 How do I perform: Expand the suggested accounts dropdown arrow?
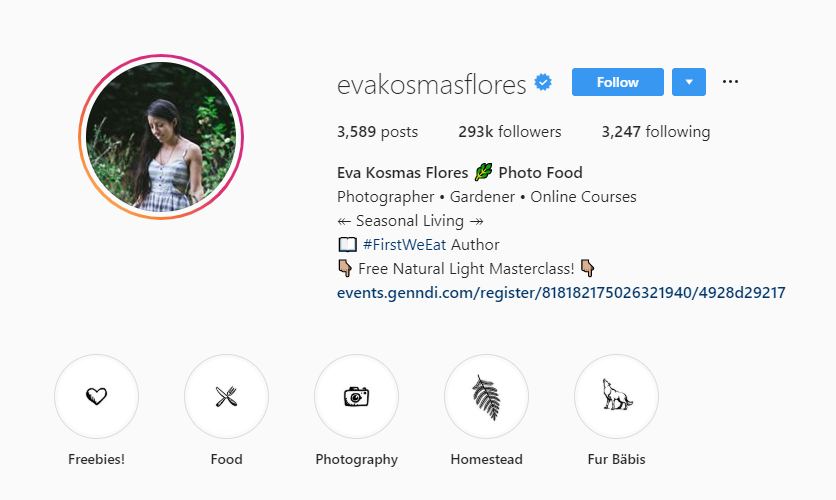(689, 82)
